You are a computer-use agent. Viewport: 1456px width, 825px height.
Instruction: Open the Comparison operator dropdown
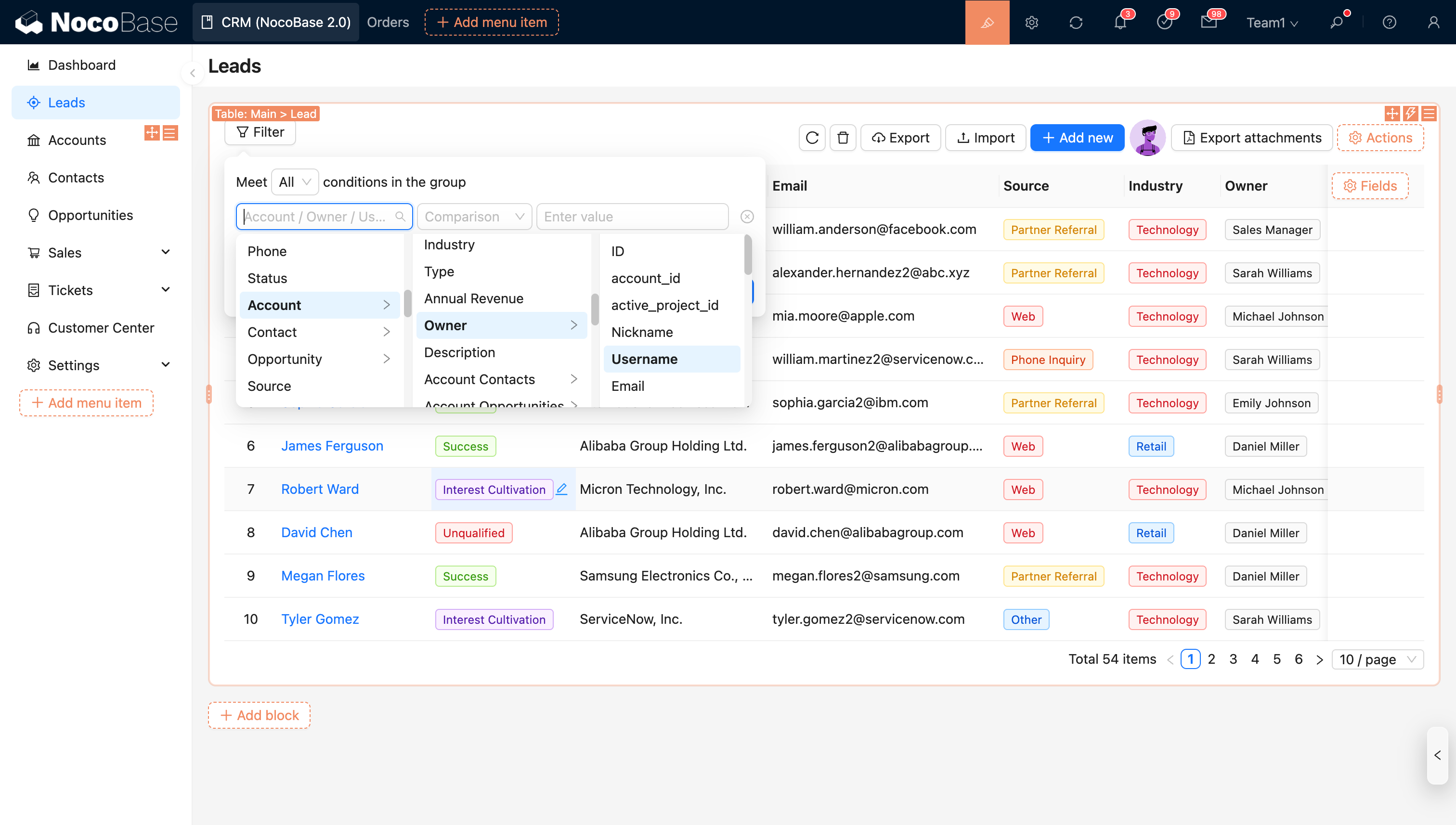[474, 217]
